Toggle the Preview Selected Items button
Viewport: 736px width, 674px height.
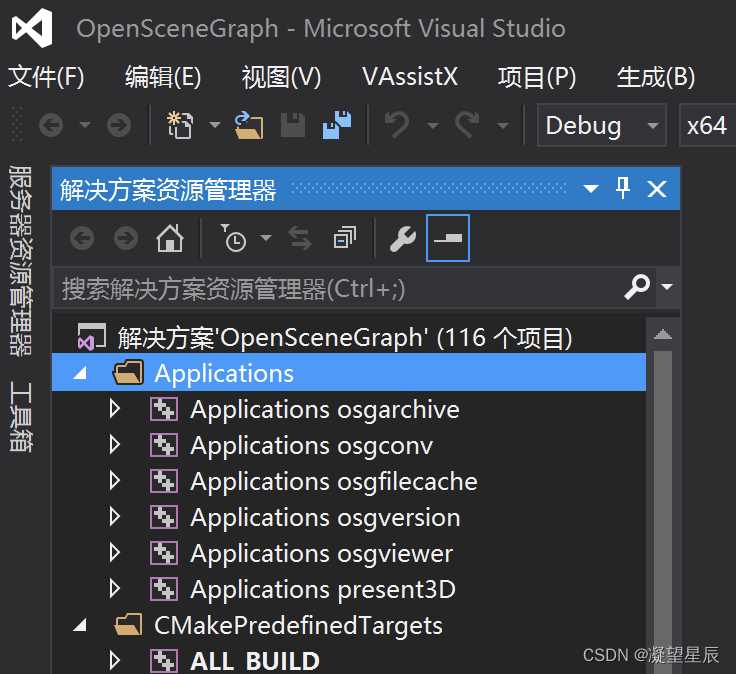448,238
